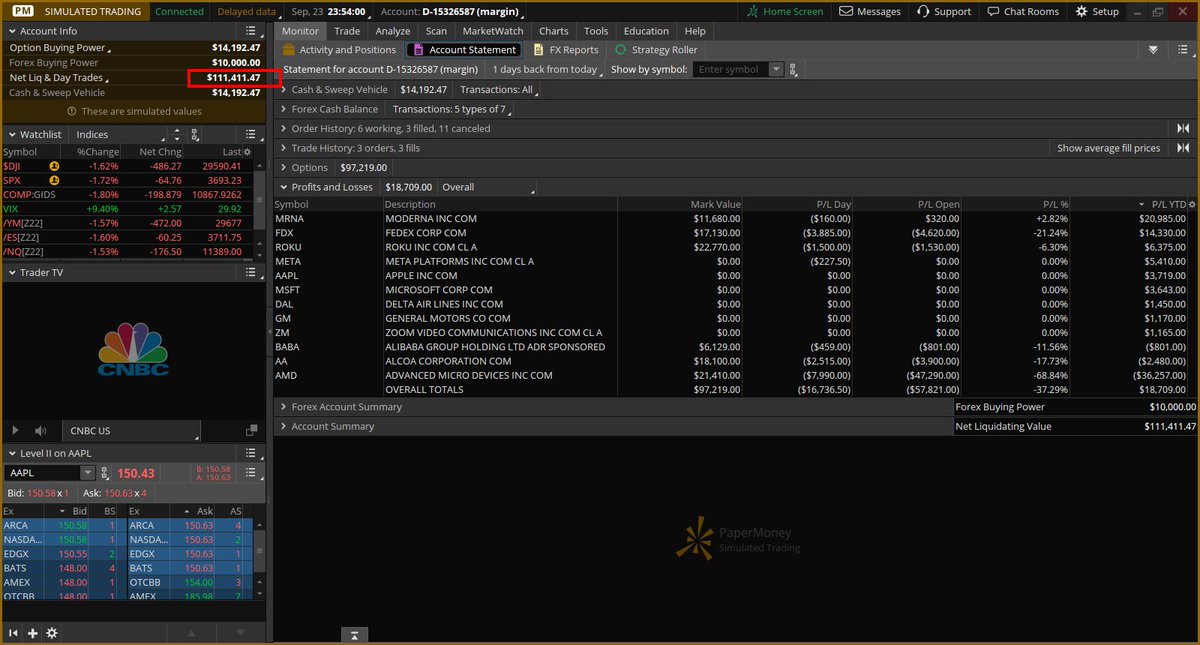
Task: Collapse the Account Info gadget
Action: click(x=11, y=31)
